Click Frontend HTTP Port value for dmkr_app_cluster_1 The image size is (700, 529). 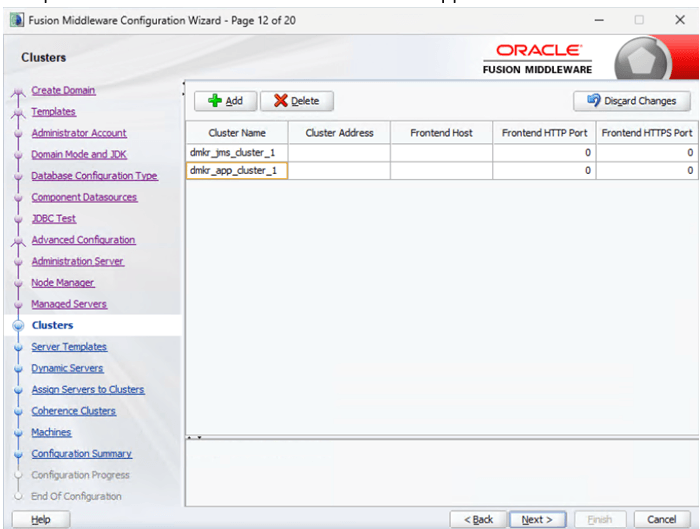click(544, 171)
